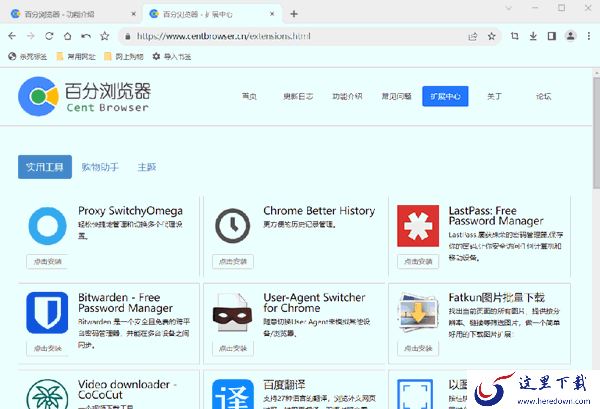This screenshot has width=600, height=409.
Task: Open the three-dot browser menu
Action: (x=589, y=36)
